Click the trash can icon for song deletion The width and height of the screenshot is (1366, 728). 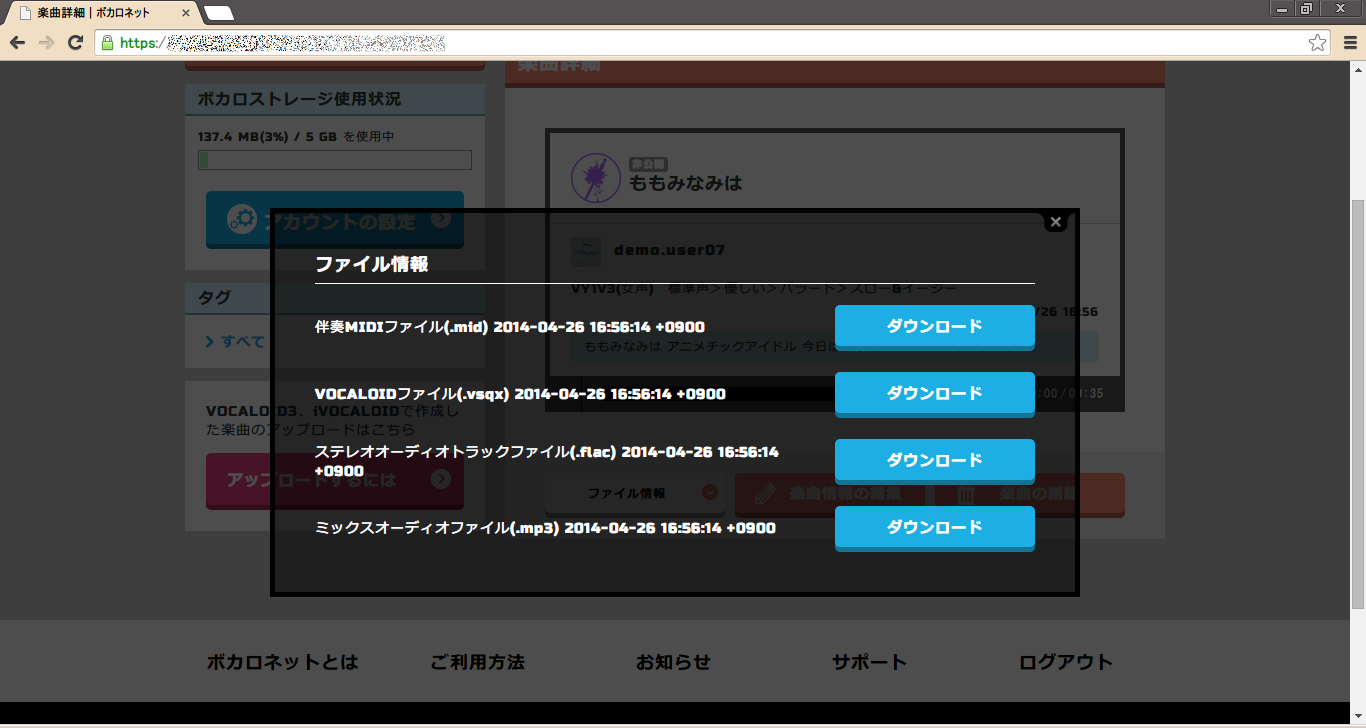pos(966,493)
